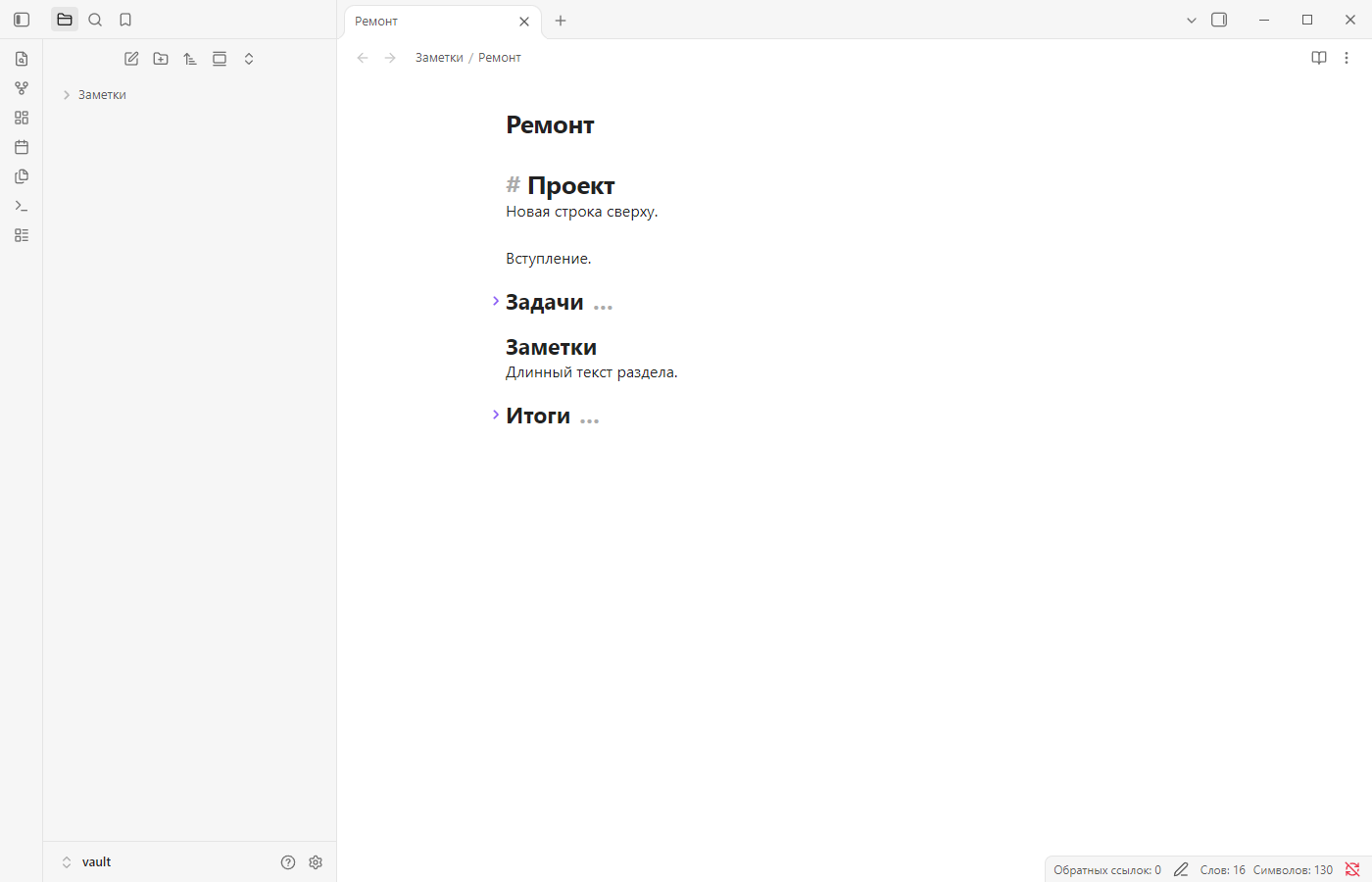Switch to reading view book icon
Viewport: 1372px width, 882px height.
coord(1319,58)
